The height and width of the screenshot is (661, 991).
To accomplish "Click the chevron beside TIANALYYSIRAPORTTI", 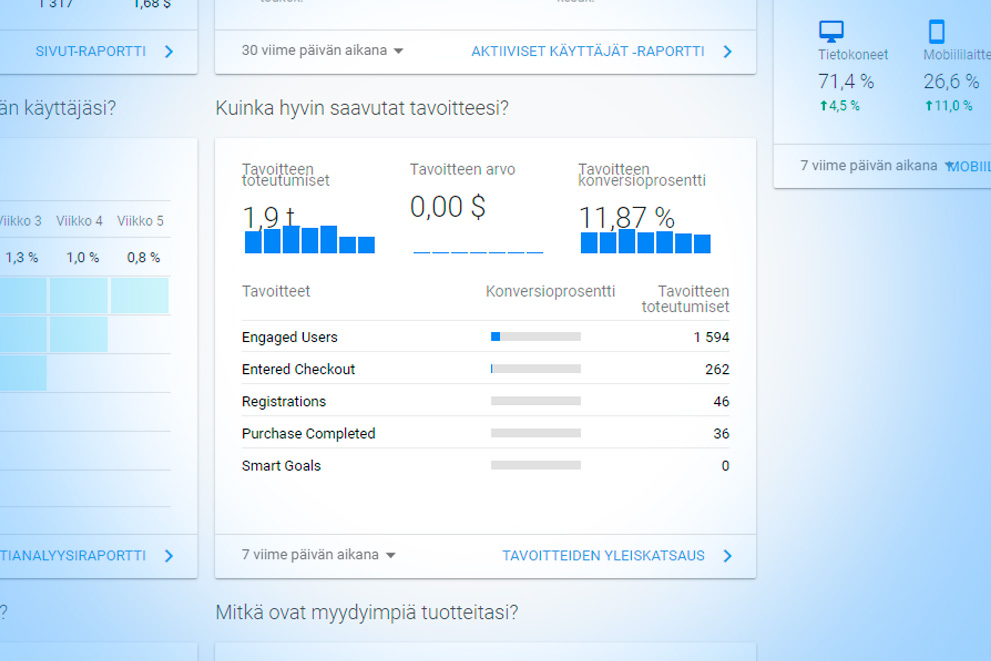I will point(169,555).
